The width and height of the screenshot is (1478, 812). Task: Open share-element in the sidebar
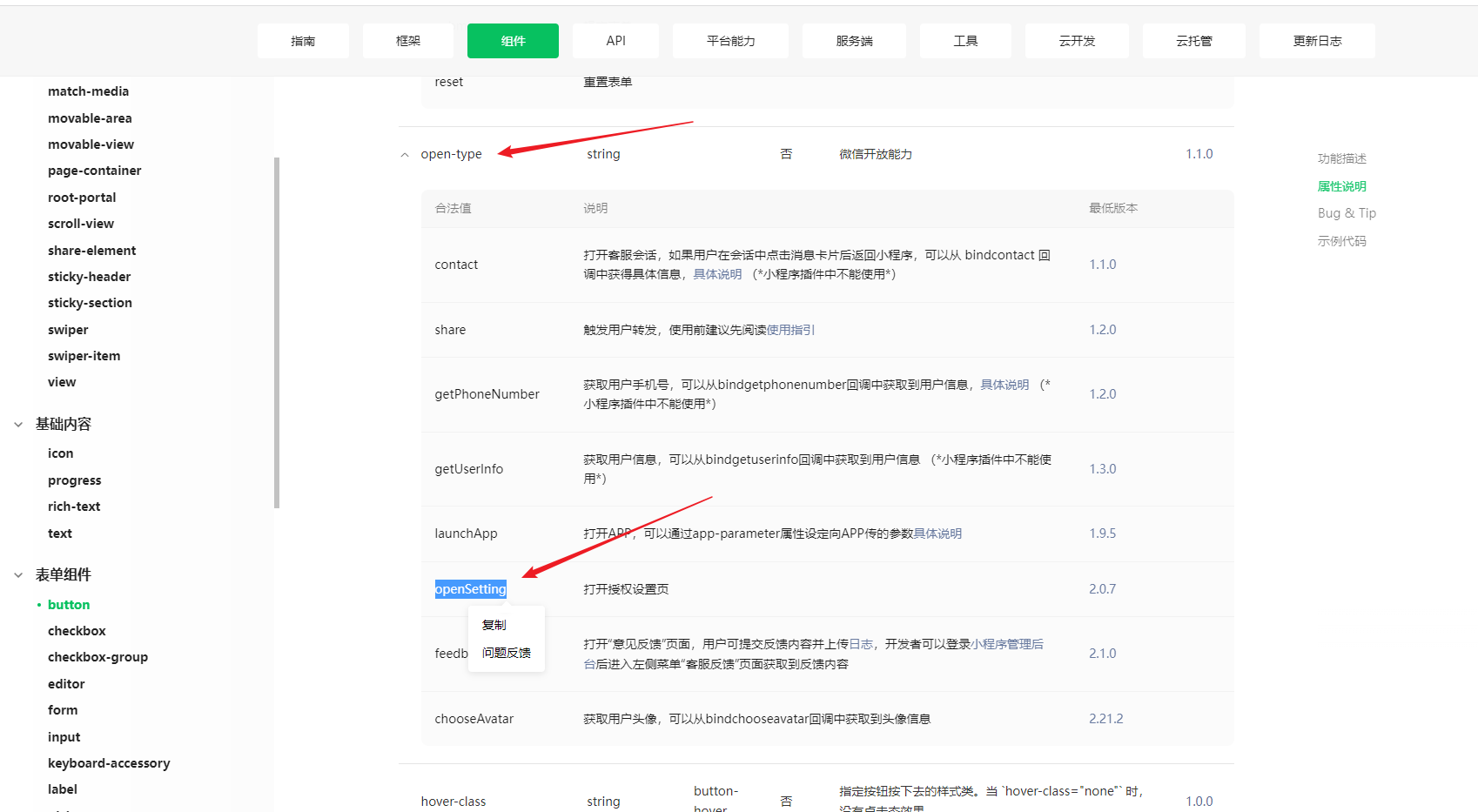click(x=91, y=251)
